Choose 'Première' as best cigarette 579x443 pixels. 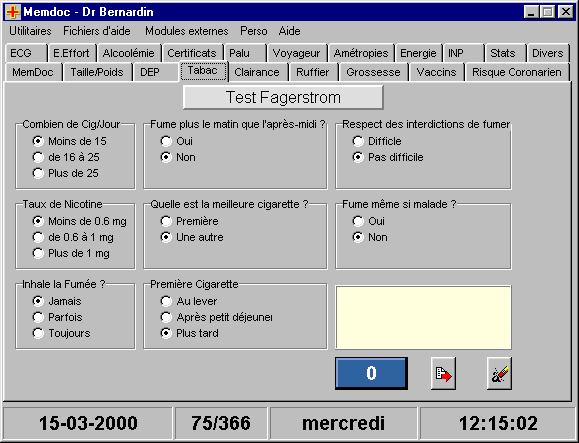point(189,221)
